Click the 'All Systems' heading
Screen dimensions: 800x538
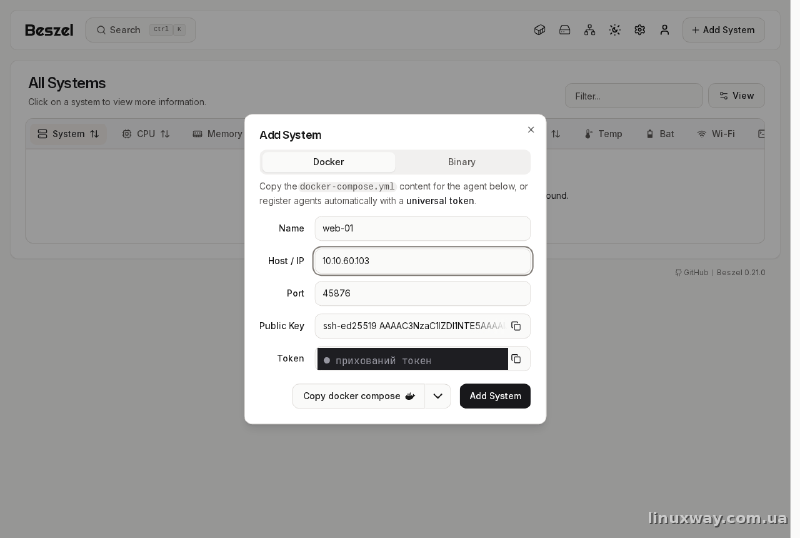point(67,83)
